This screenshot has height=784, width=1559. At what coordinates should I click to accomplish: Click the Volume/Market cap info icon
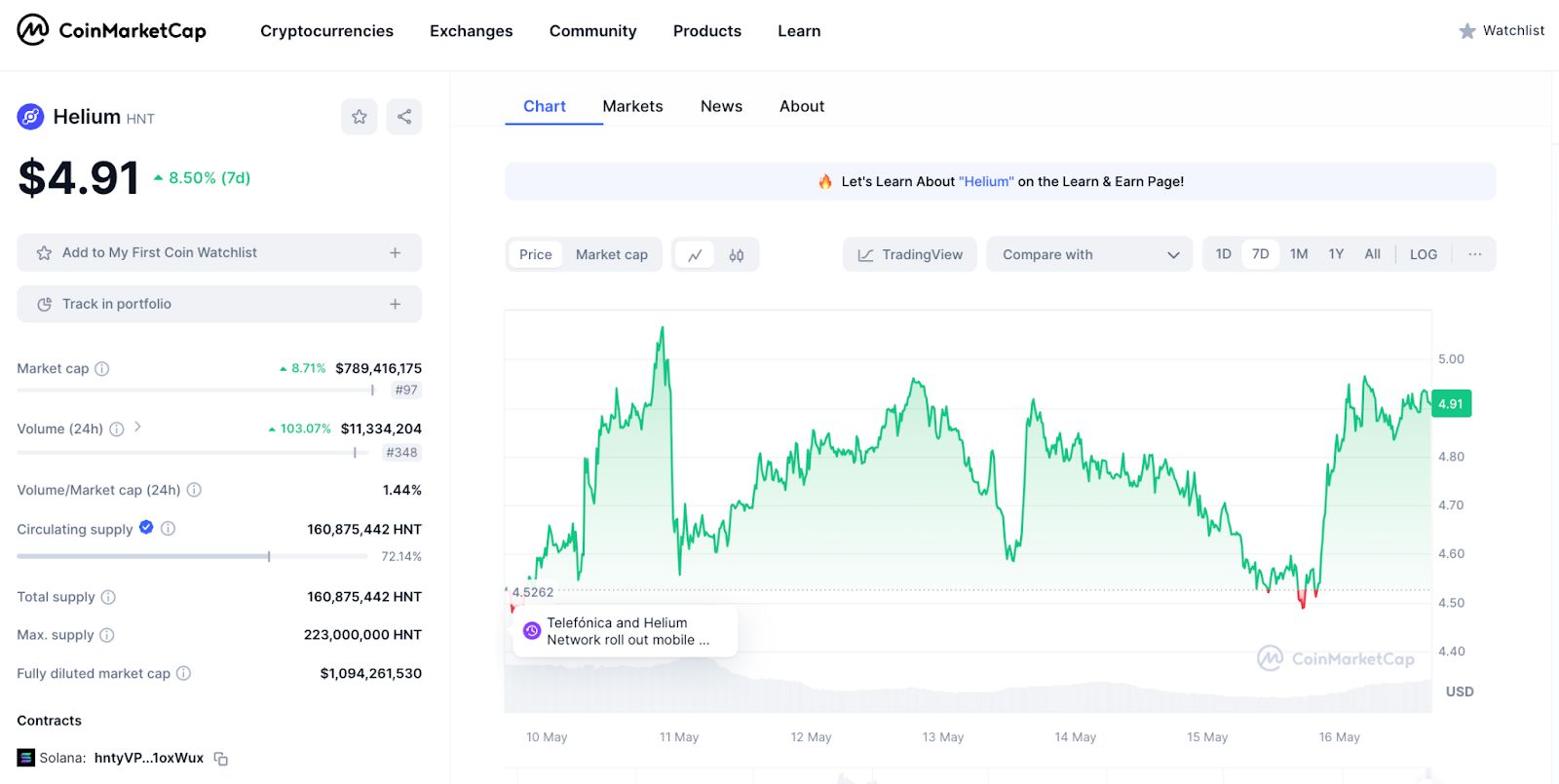pyautogui.click(x=194, y=490)
